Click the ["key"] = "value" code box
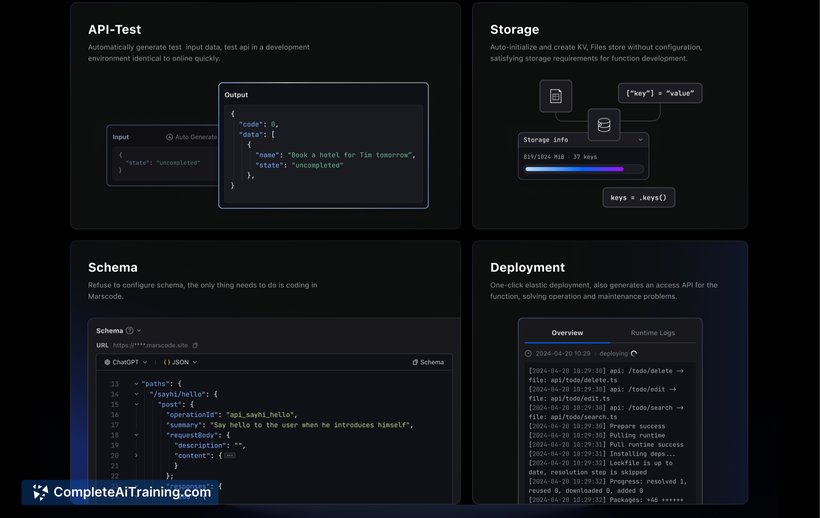Viewport: 820px width, 518px height. [x=659, y=93]
